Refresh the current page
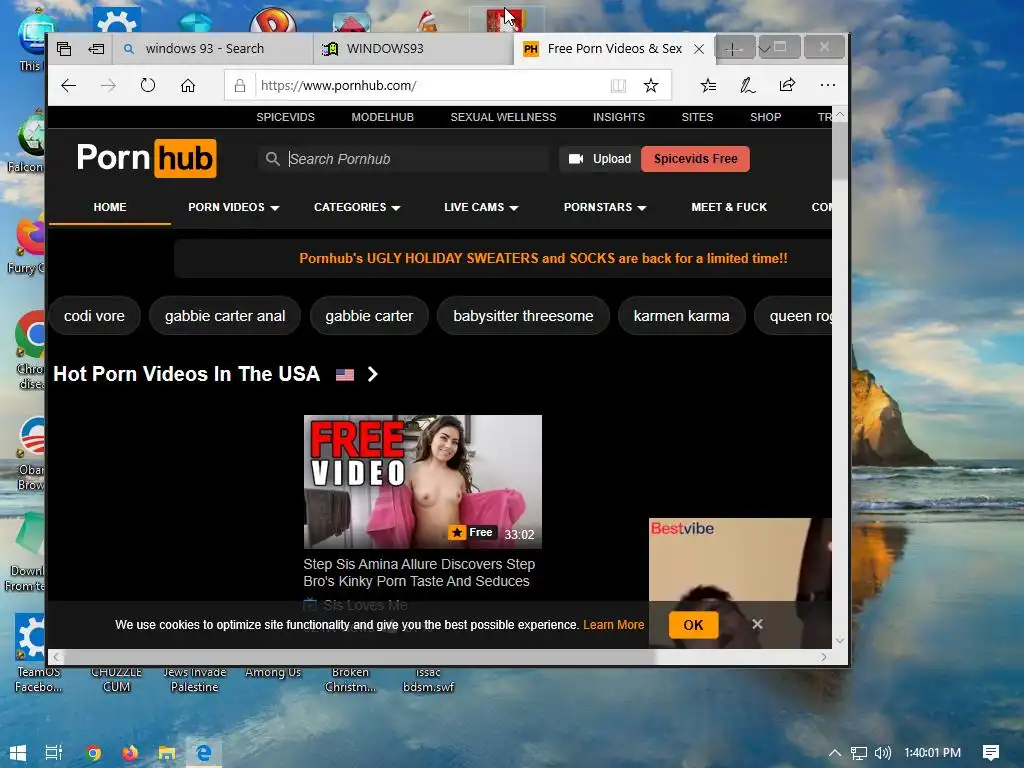Image resolution: width=1024 pixels, height=768 pixels. click(x=148, y=86)
